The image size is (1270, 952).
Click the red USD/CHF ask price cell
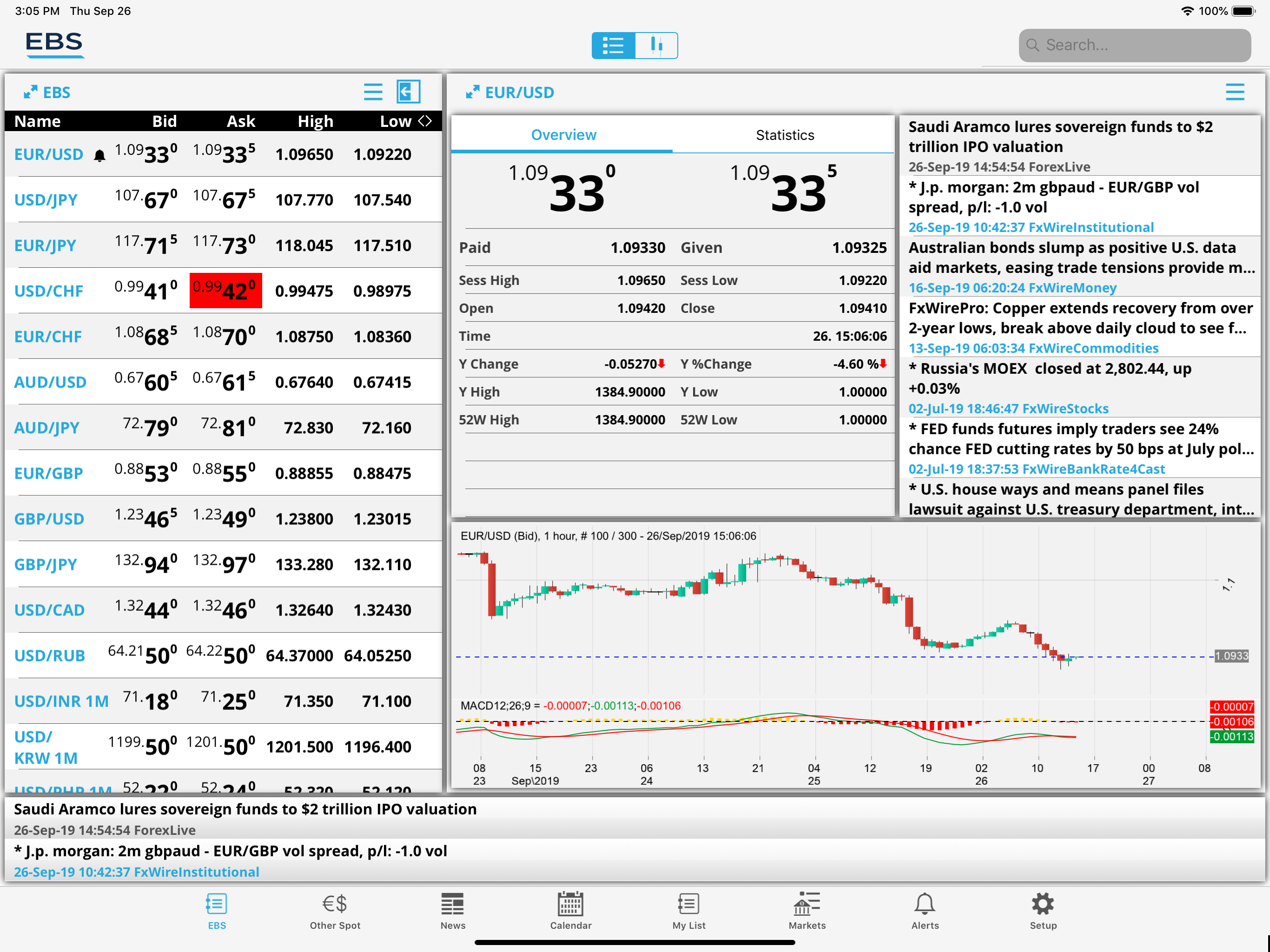225,291
